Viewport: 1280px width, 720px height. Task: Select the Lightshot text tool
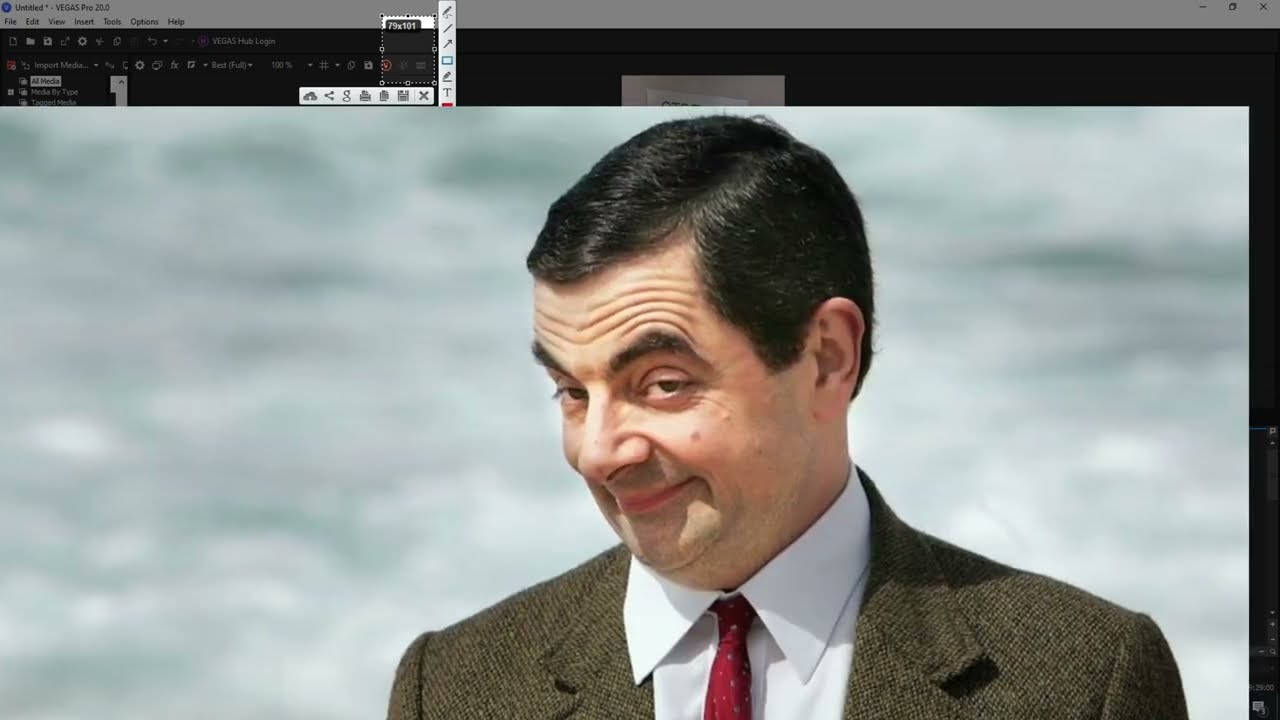point(447,92)
